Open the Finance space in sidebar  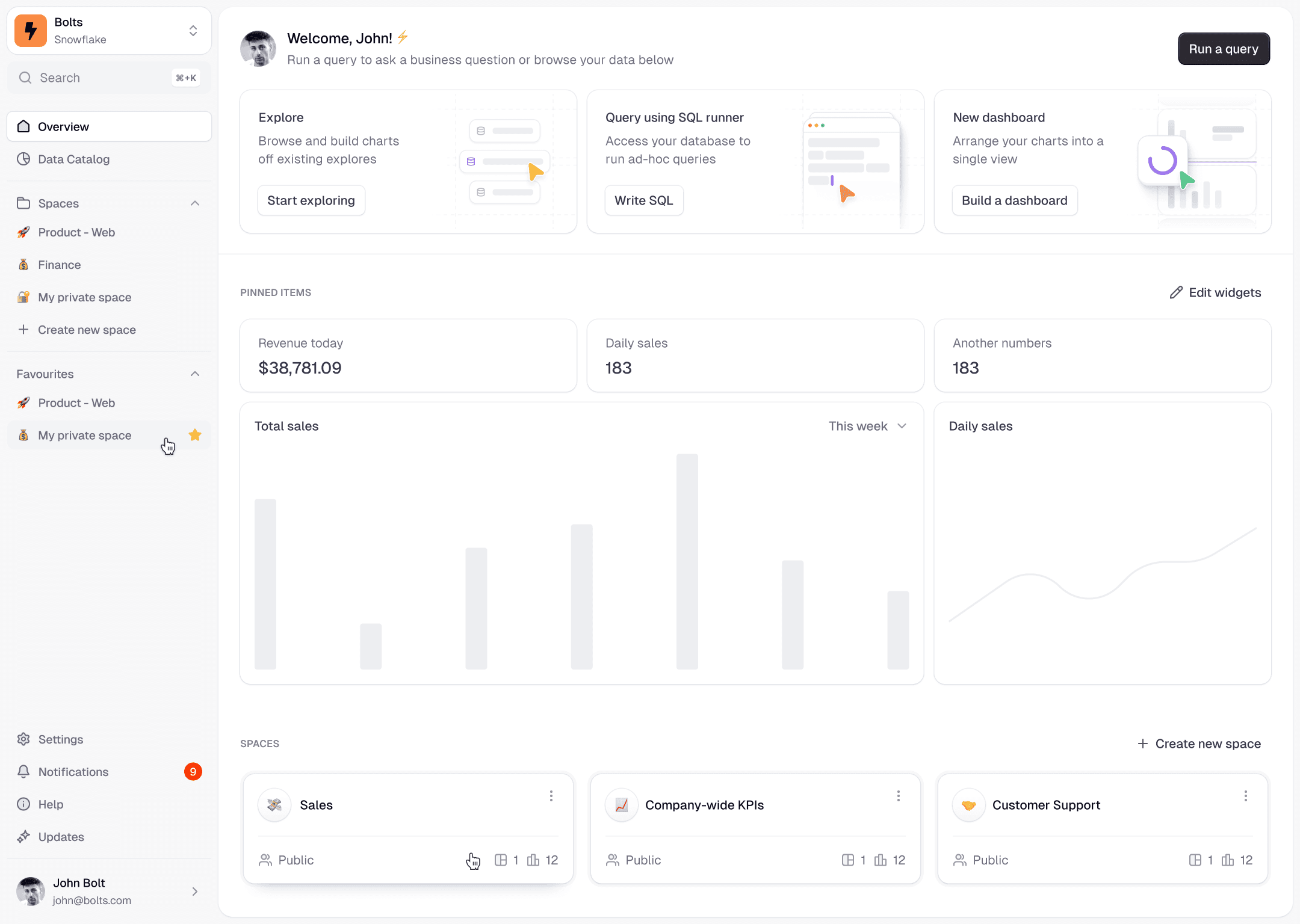[59, 265]
